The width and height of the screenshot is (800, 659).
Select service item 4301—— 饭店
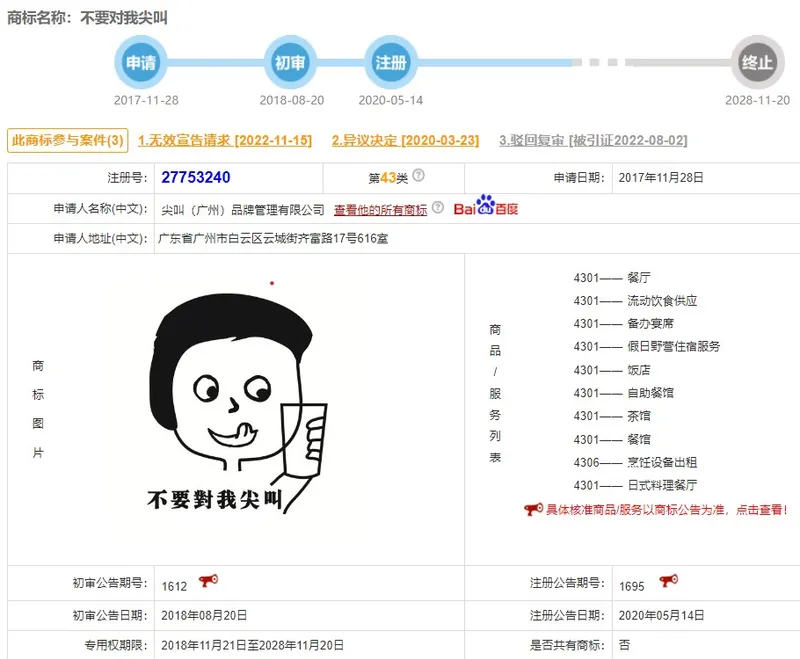click(612, 370)
